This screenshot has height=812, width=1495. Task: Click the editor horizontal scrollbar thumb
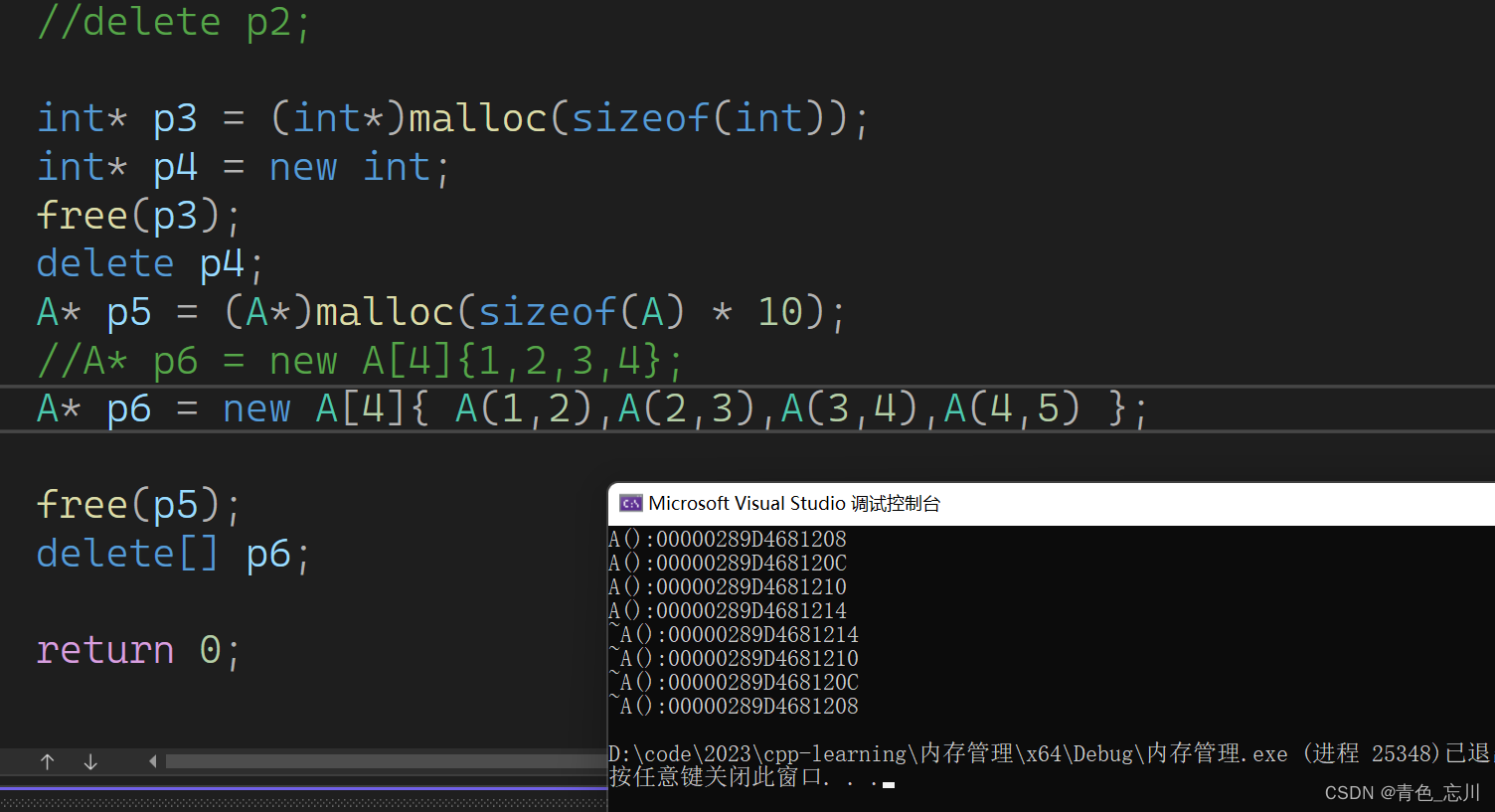tap(386, 761)
